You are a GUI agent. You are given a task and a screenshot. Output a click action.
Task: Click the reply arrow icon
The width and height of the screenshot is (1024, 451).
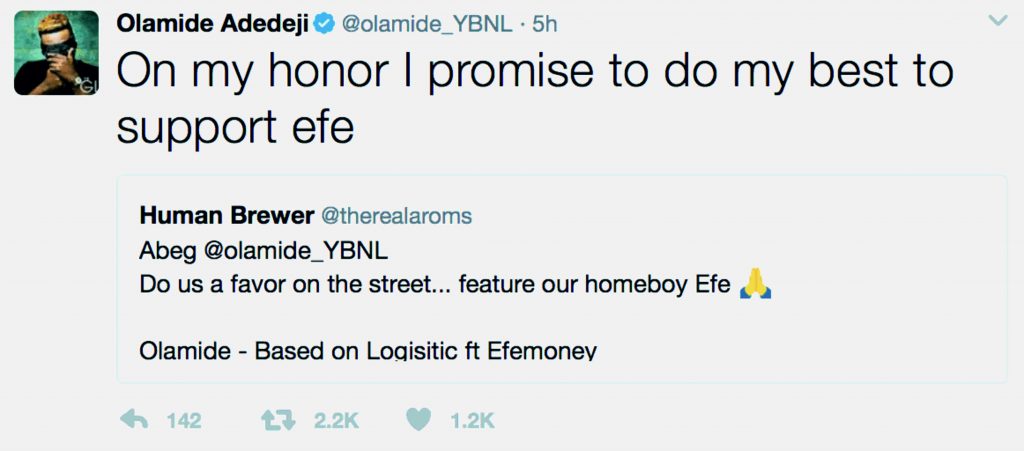point(133,421)
